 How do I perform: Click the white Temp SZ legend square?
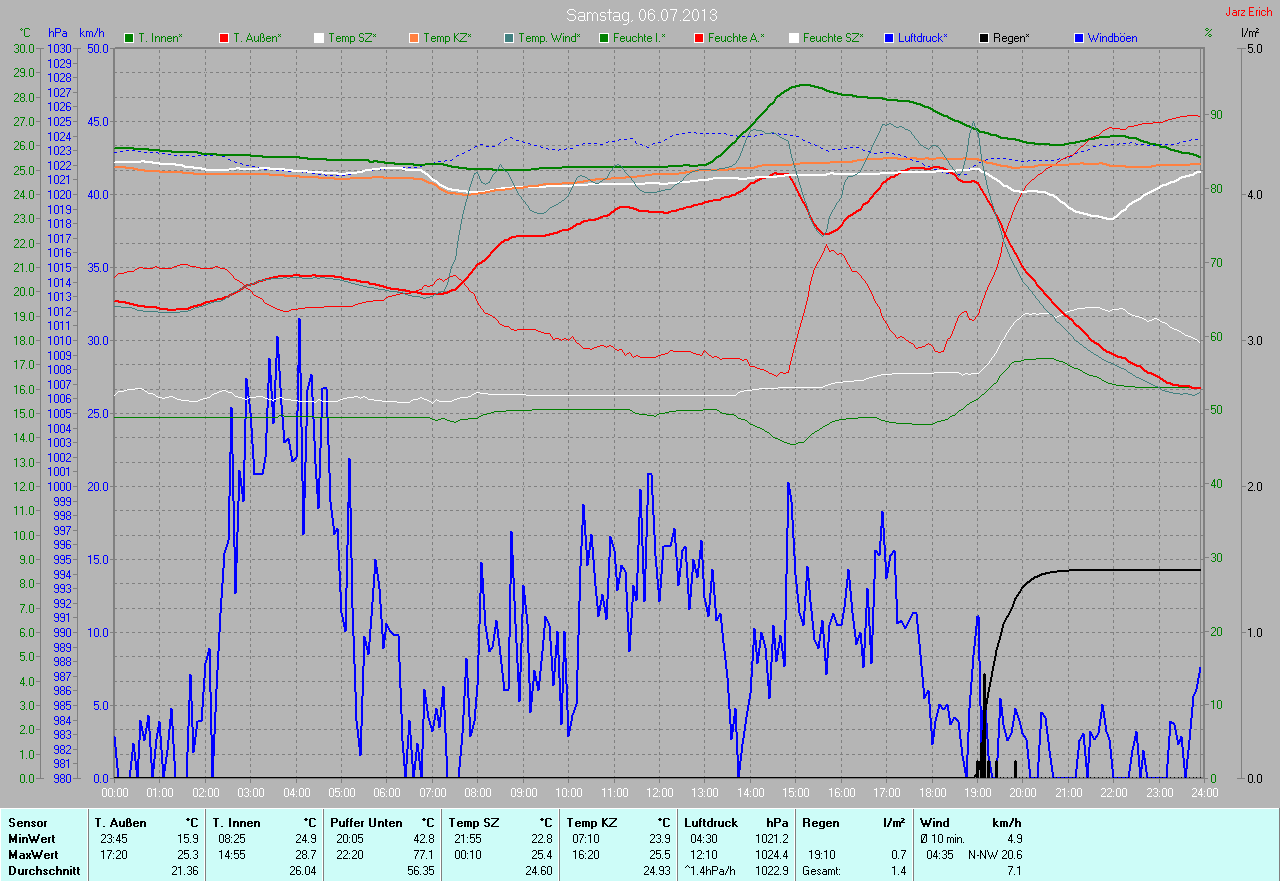coord(319,38)
